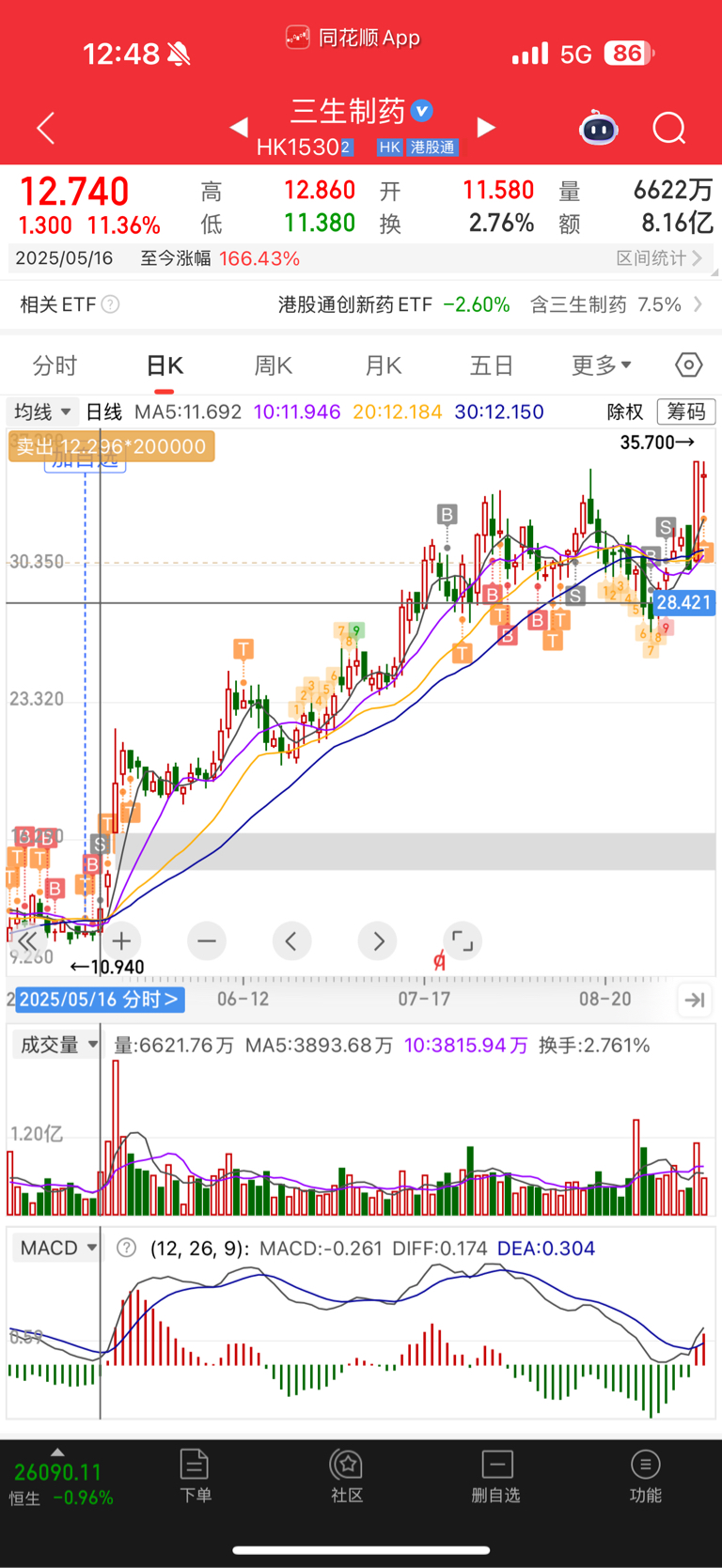Expand related ETF details chevron
The width and height of the screenshot is (722, 1568).
pos(698,304)
